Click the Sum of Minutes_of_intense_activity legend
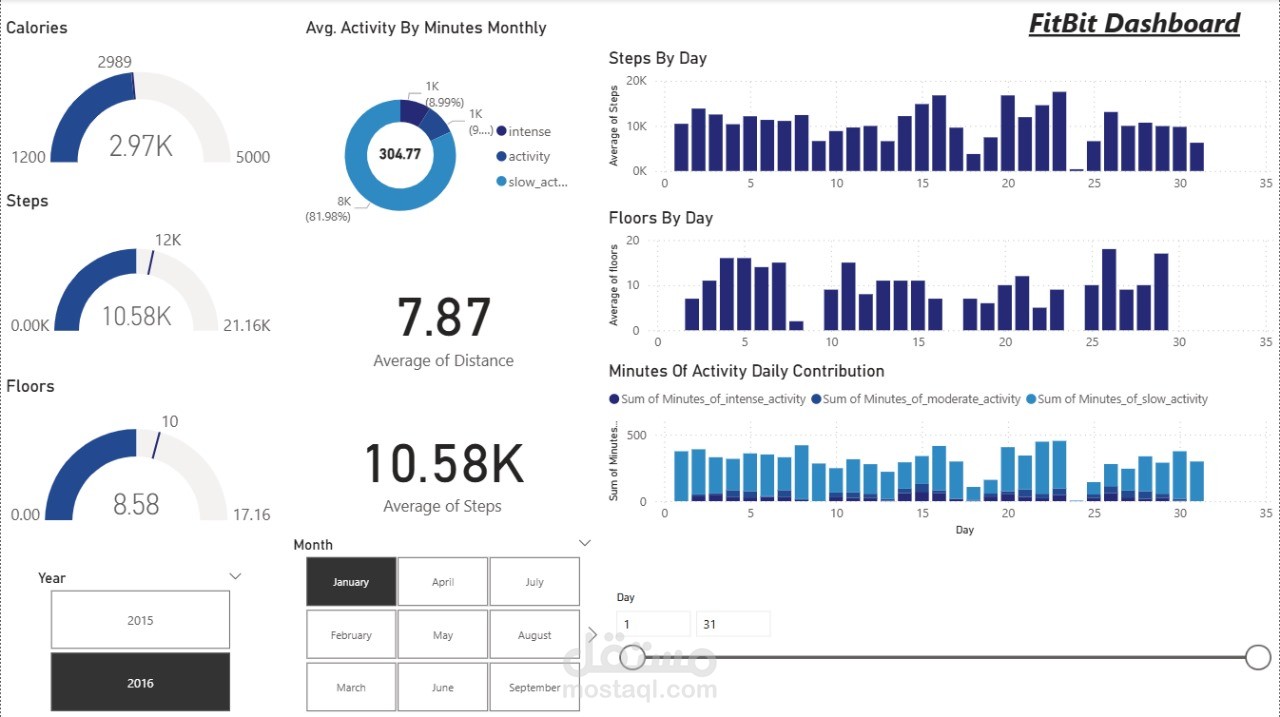The image size is (1280, 717). pyautogui.click(x=708, y=398)
